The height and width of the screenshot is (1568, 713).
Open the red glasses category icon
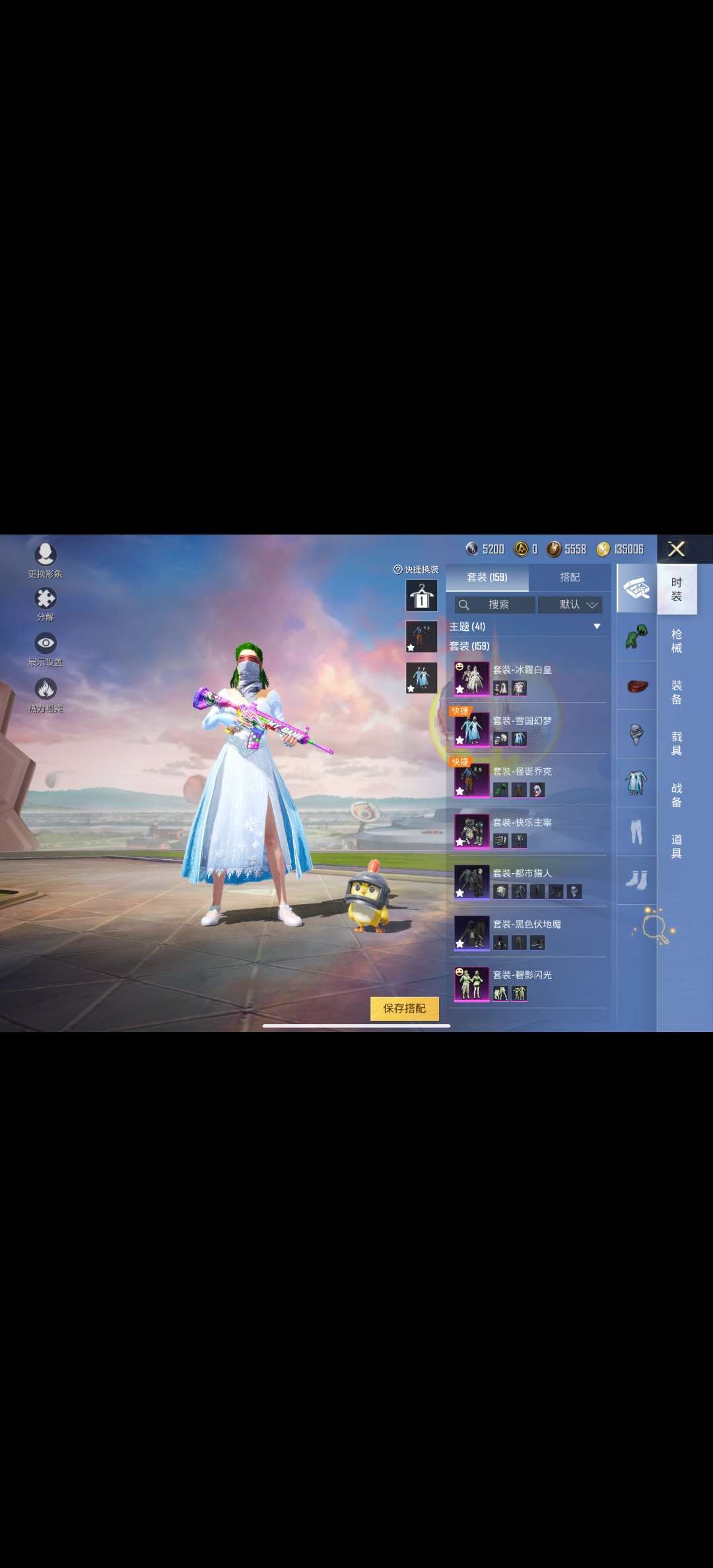[x=636, y=686]
